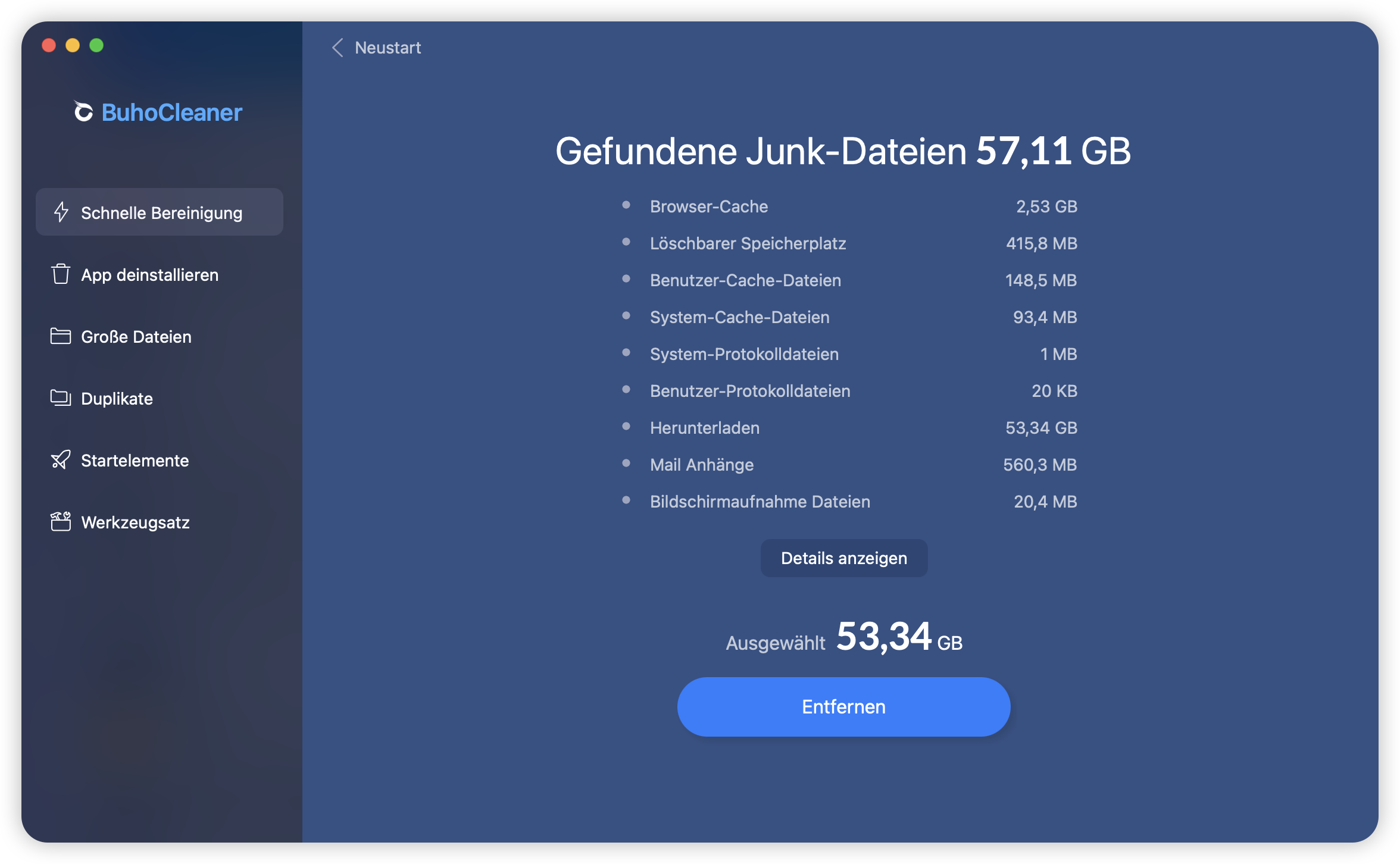Click the 93,4 MB size value
Viewport: 1400px width, 864px height.
pyautogui.click(x=1045, y=317)
